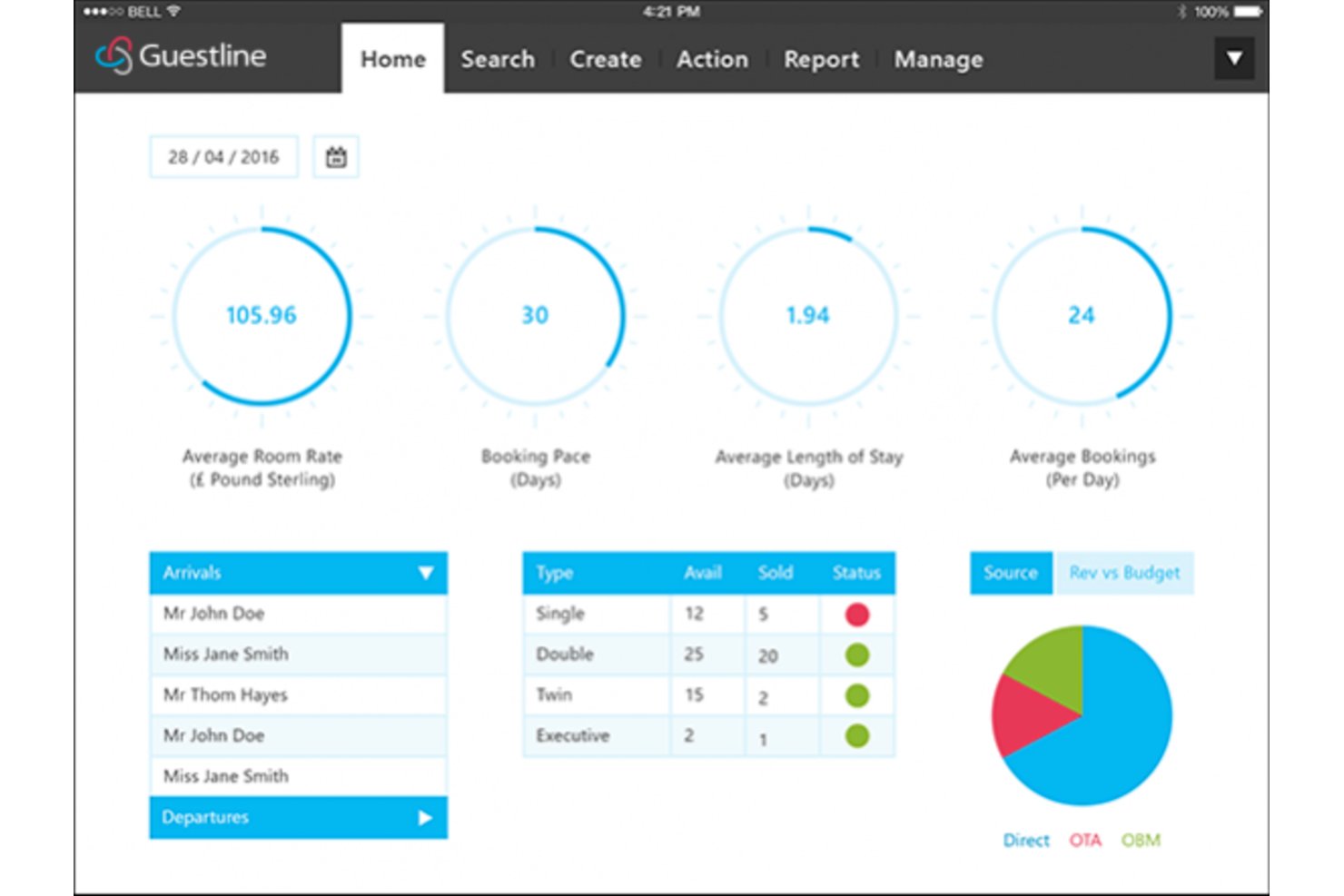
Task: Select the Source chart tab
Action: tap(1011, 573)
